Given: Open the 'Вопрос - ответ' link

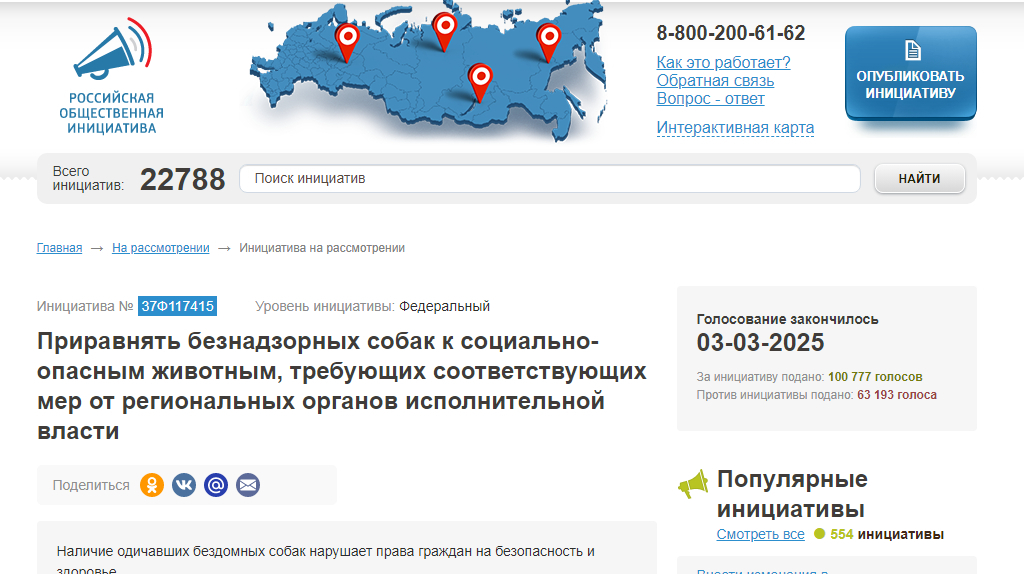Looking at the screenshot, I should pyautogui.click(x=710, y=99).
